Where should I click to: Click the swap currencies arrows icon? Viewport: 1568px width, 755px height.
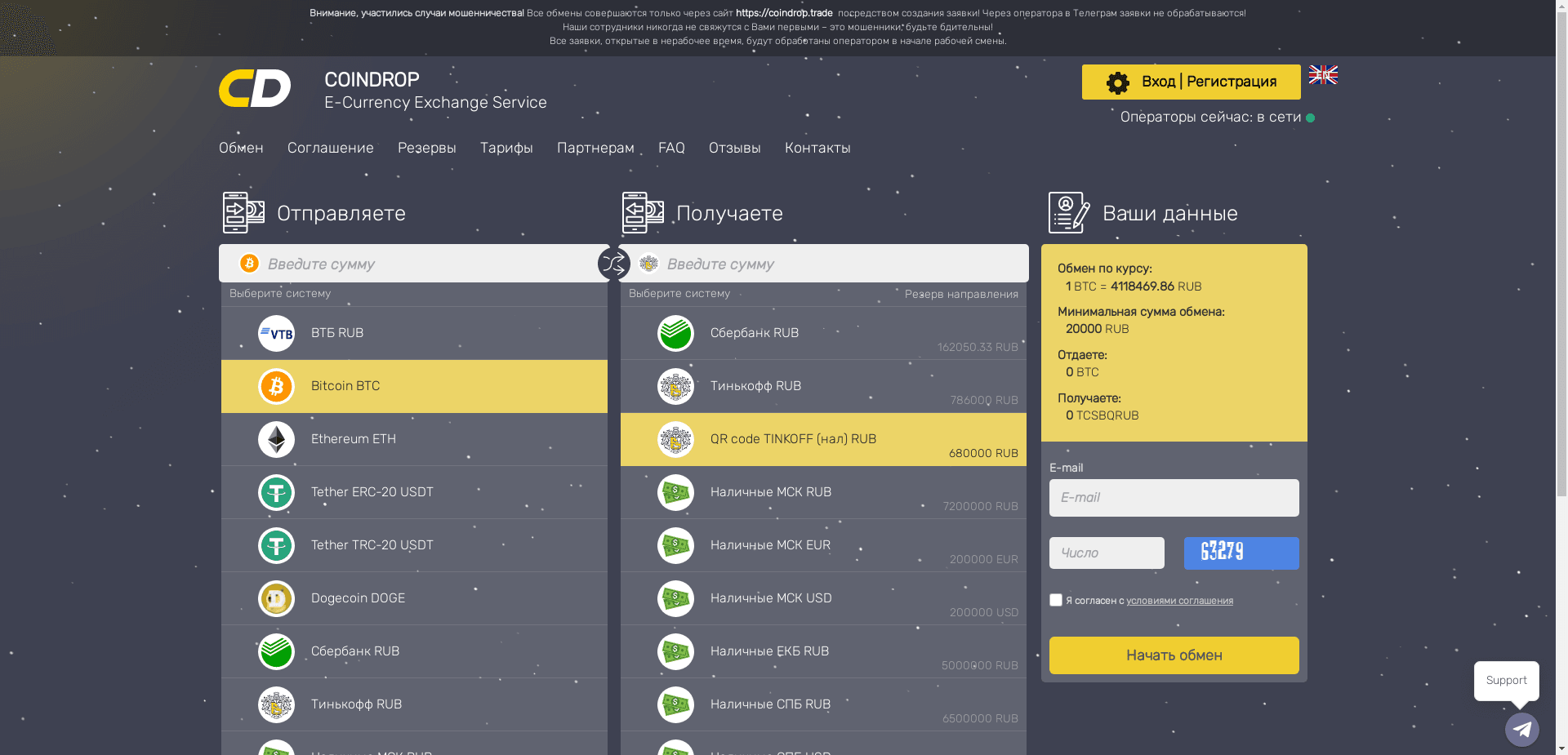tap(613, 264)
